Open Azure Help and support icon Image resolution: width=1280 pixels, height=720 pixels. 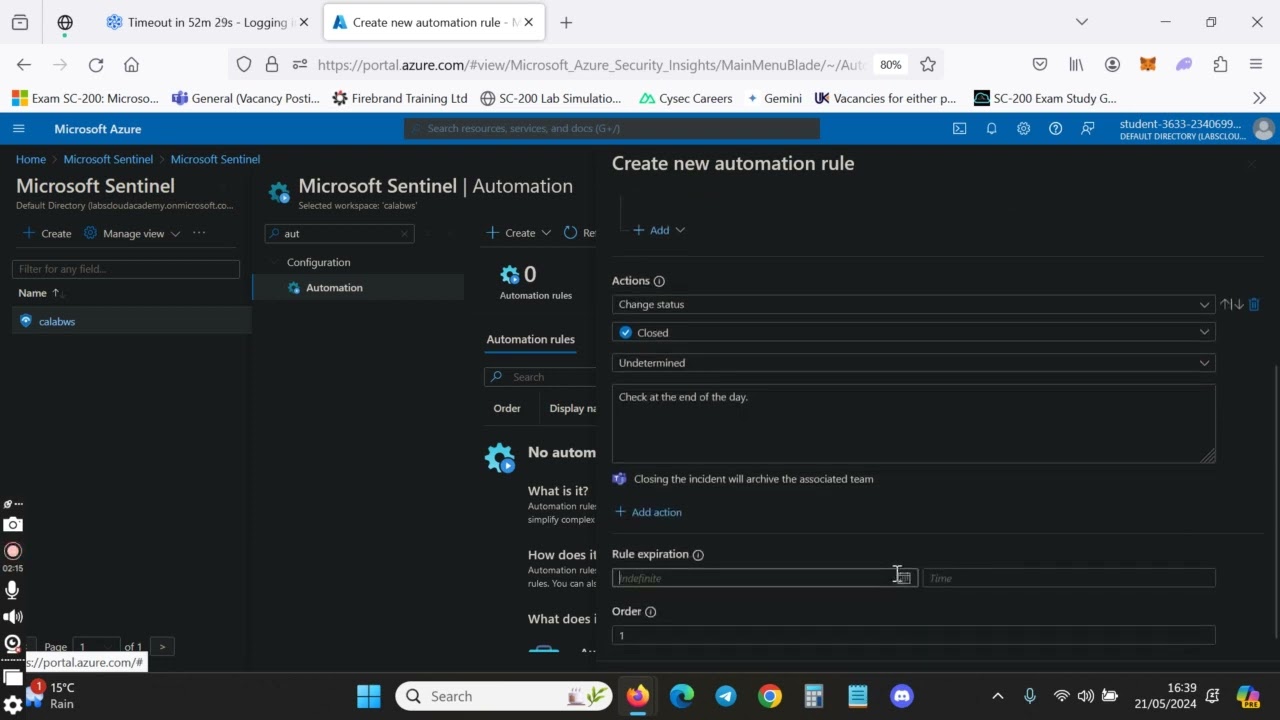[x=1055, y=129]
